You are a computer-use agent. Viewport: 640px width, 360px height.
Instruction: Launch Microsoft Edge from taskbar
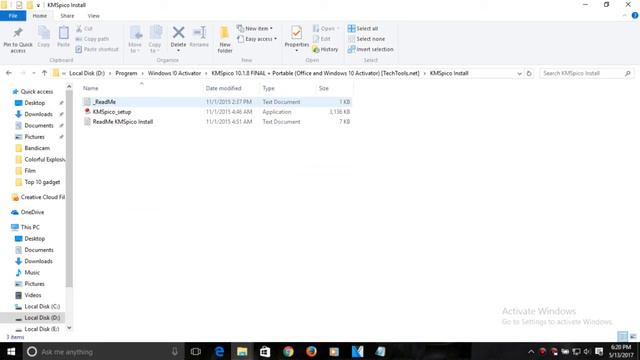coord(219,351)
